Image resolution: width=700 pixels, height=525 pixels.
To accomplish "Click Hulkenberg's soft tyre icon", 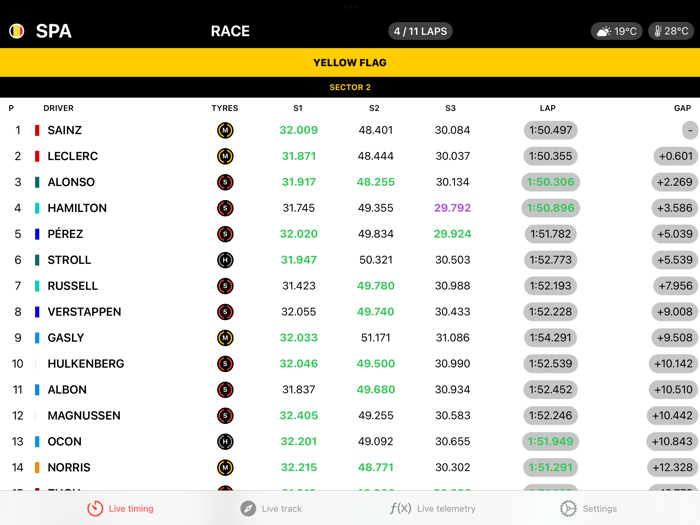I will coord(225,364).
